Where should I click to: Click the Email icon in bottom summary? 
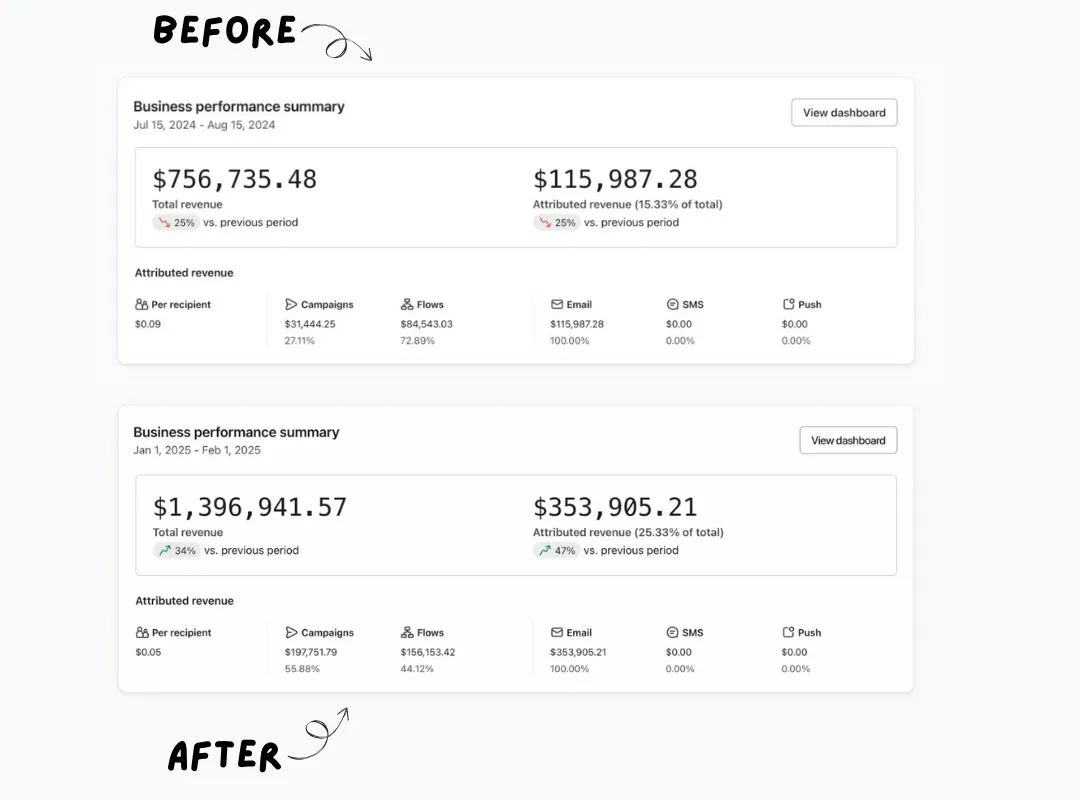[557, 632]
